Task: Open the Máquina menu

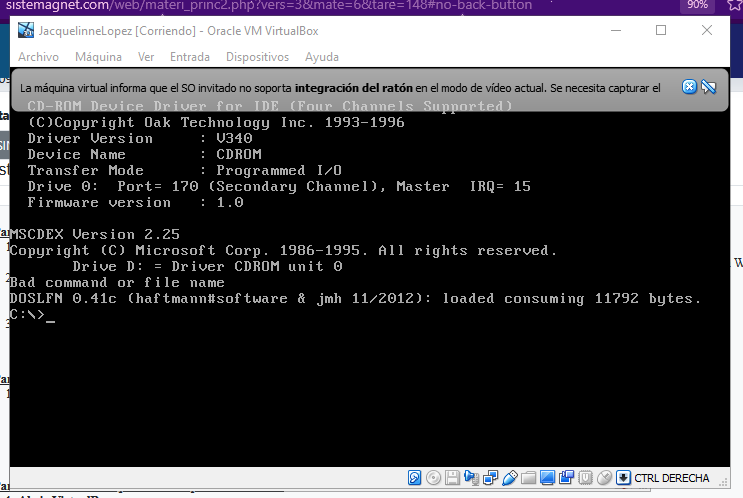Action: coord(98,57)
